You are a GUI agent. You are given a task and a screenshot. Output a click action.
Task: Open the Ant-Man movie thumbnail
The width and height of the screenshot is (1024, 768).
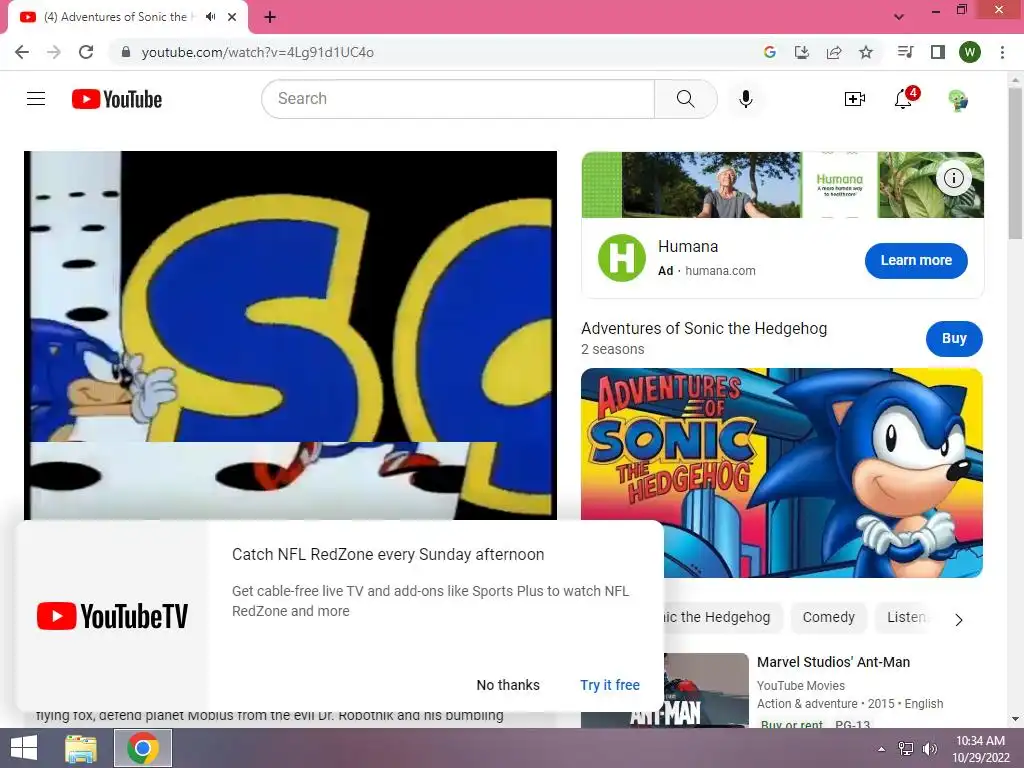tap(706, 690)
